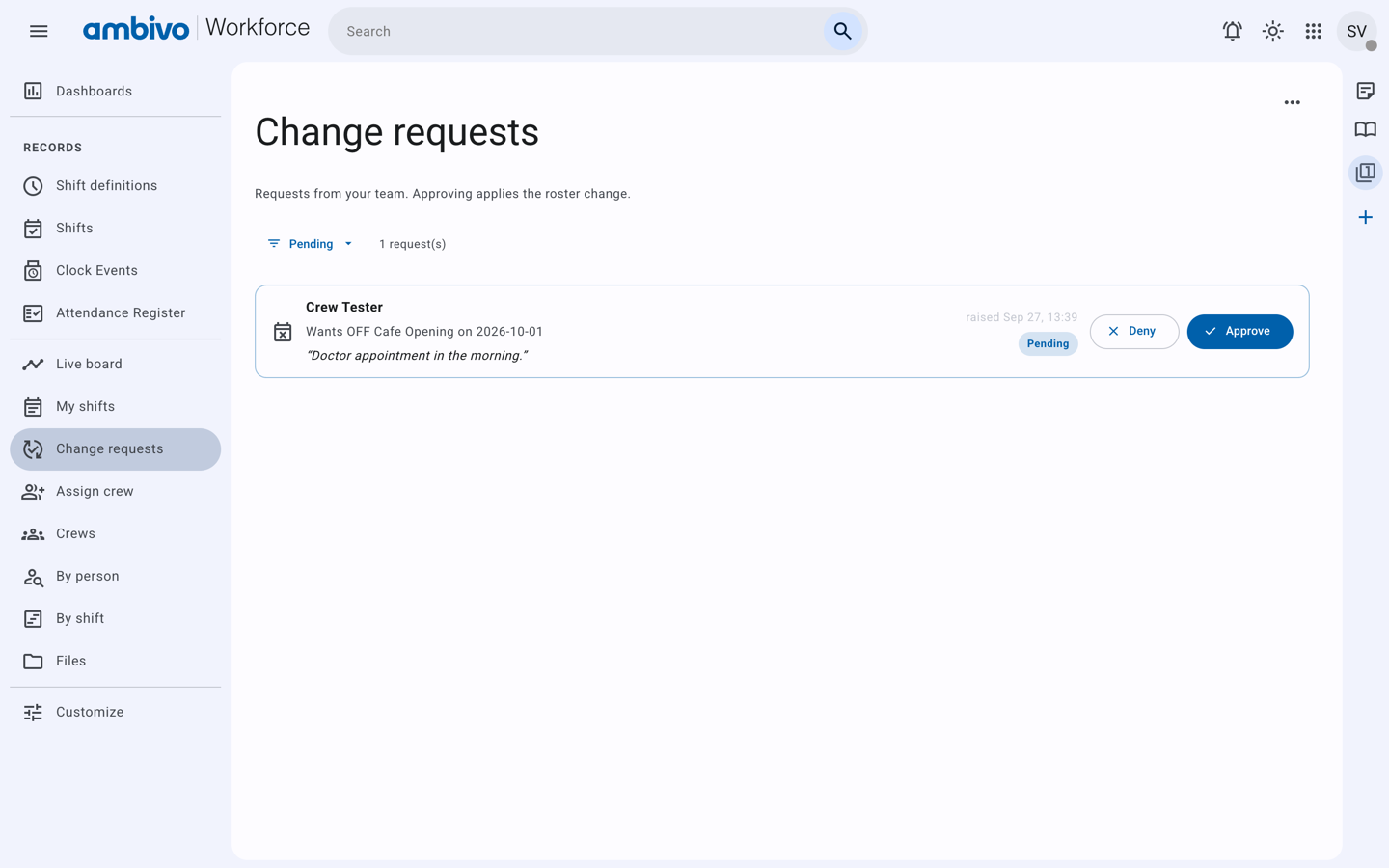The width and height of the screenshot is (1389, 868).
Task: Click the Files folder icon
Action: pyautogui.click(x=33, y=661)
